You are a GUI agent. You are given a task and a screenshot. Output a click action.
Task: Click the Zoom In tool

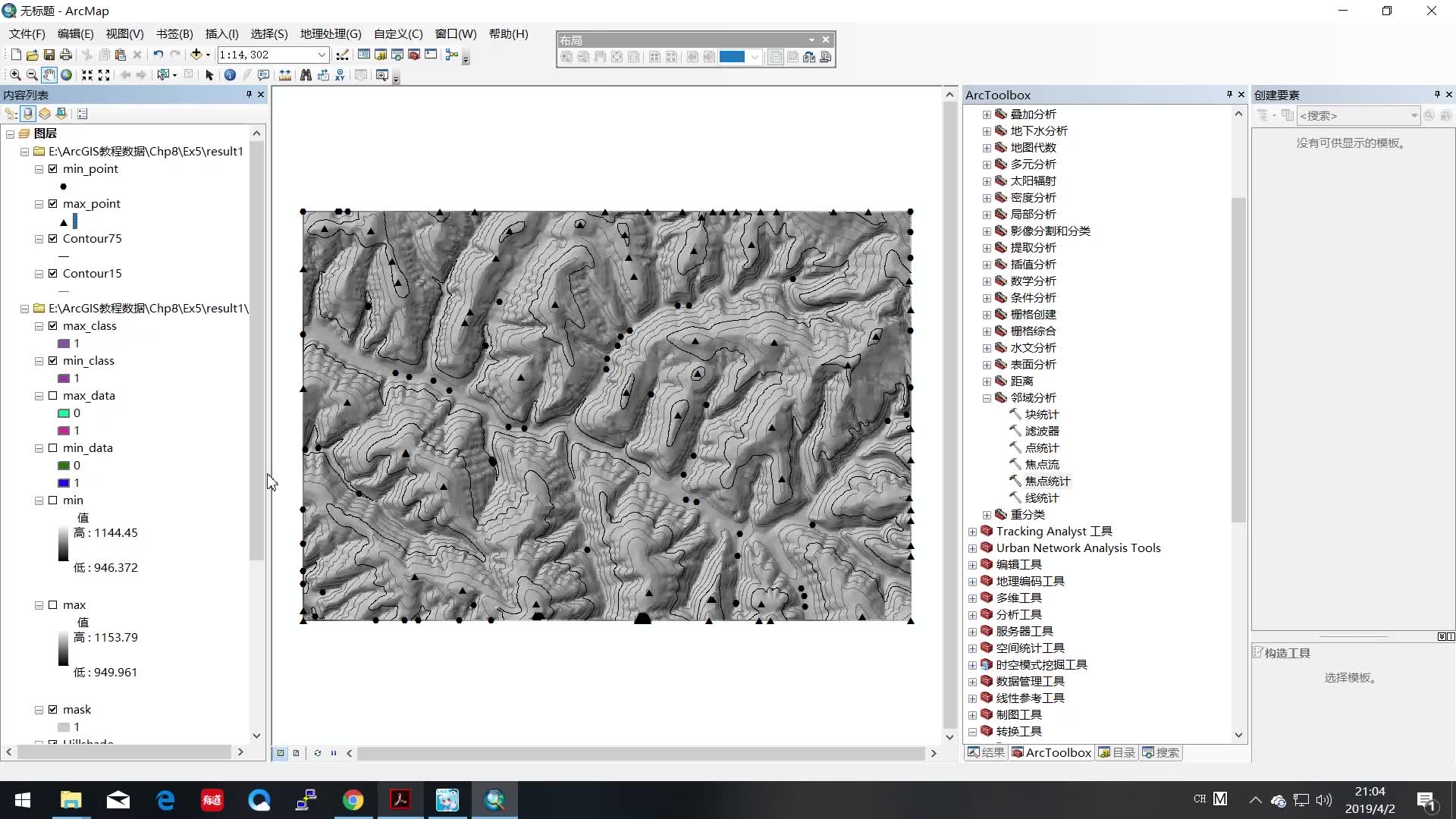tap(14, 75)
